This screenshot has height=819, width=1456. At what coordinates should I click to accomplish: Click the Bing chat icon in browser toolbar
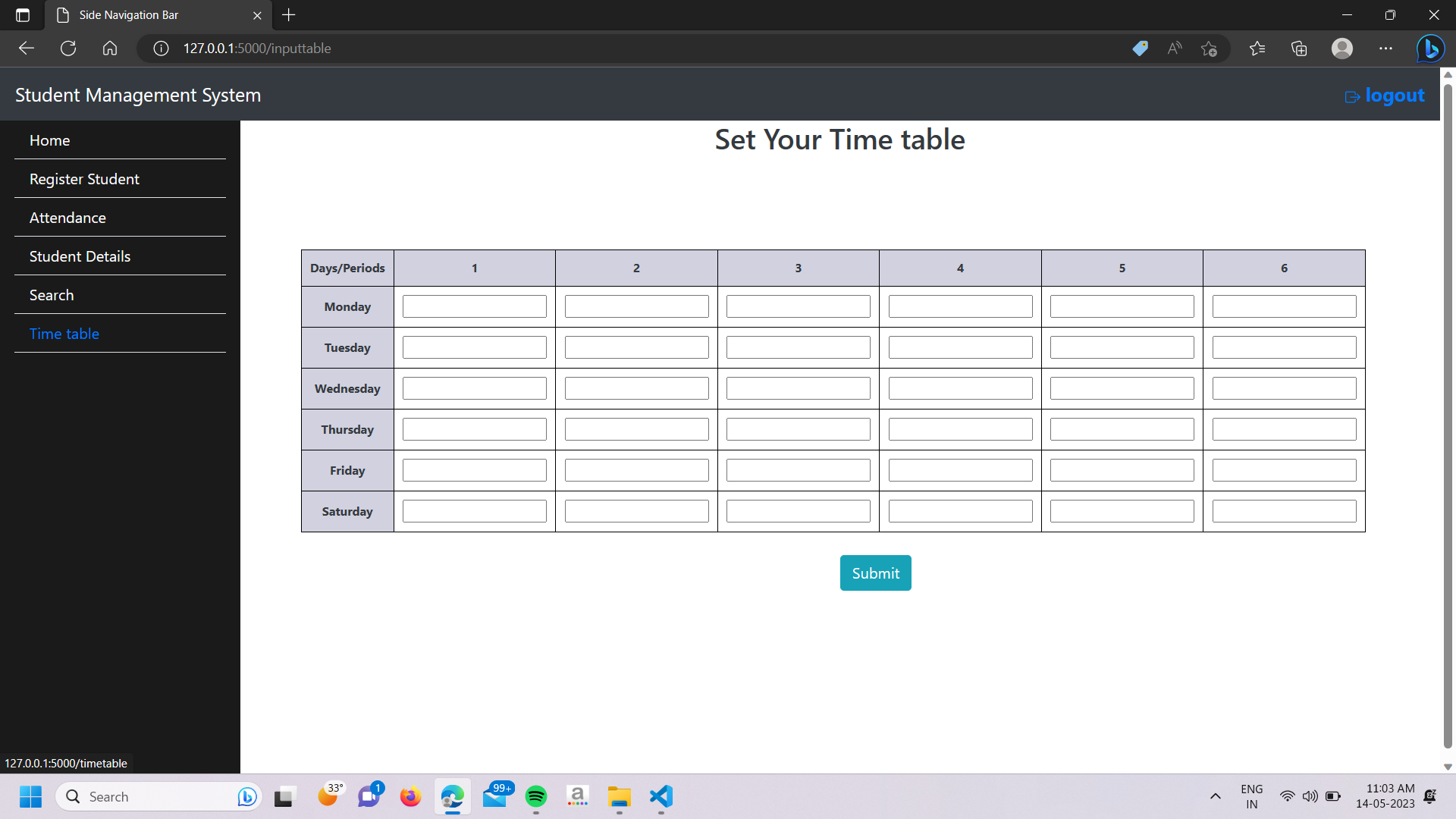[1430, 48]
